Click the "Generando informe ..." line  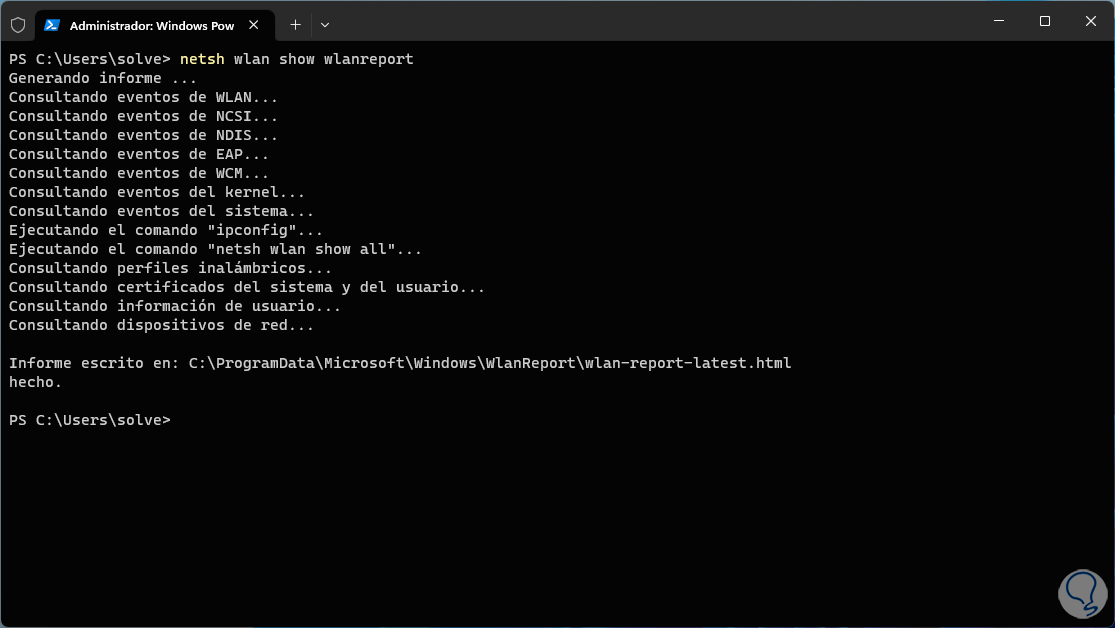[x=103, y=78]
